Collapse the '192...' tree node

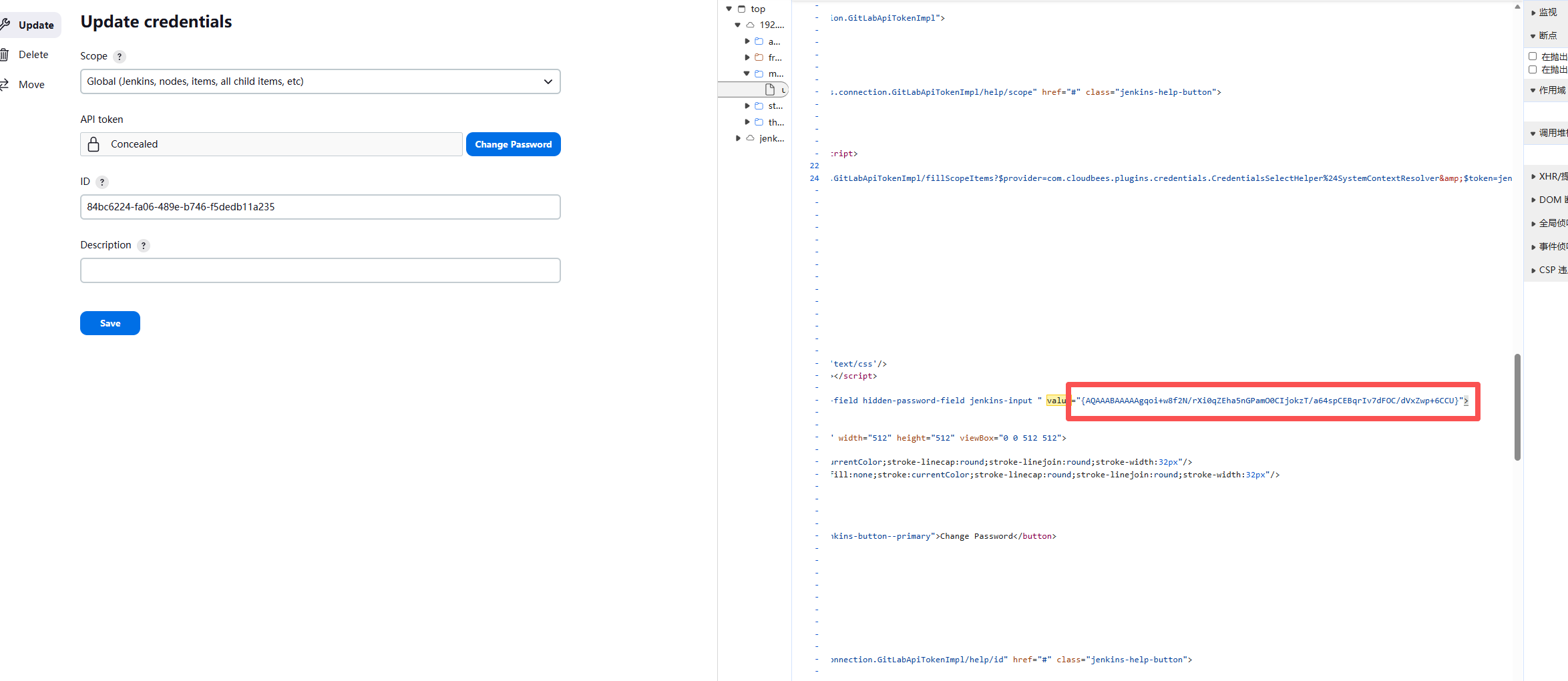[x=738, y=25]
